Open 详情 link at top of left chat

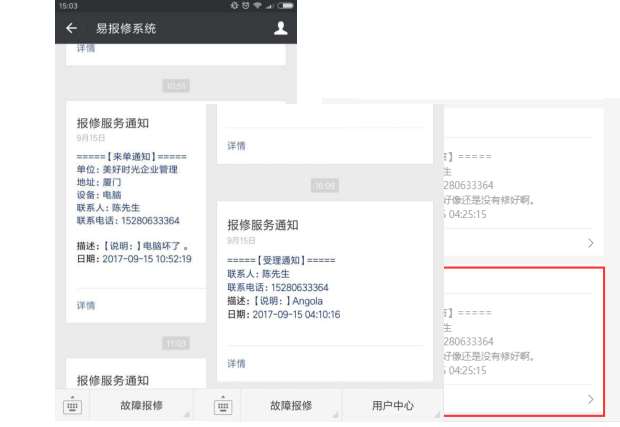[x=86, y=49]
